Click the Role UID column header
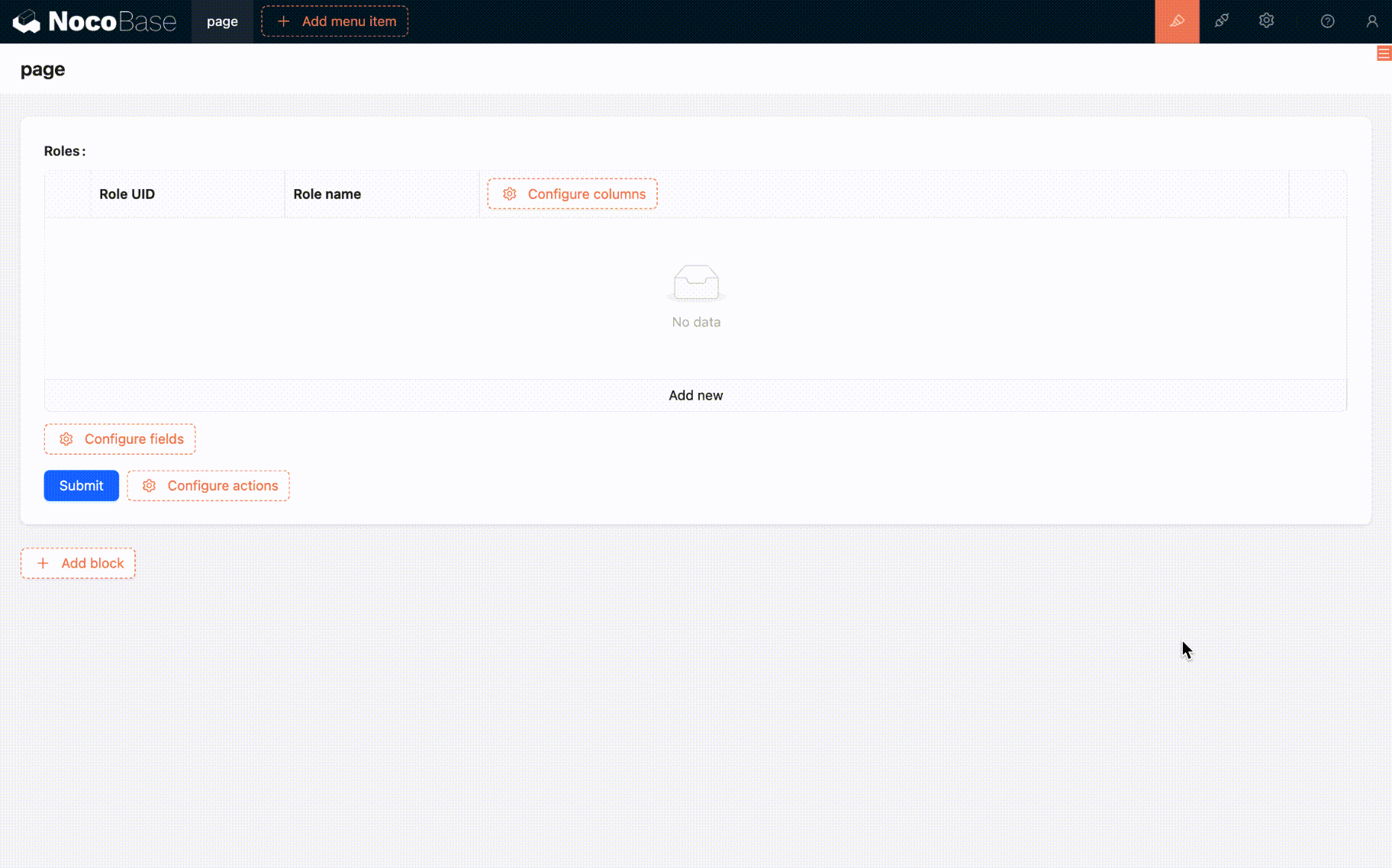The width and height of the screenshot is (1392, 868). click(127, 194)
